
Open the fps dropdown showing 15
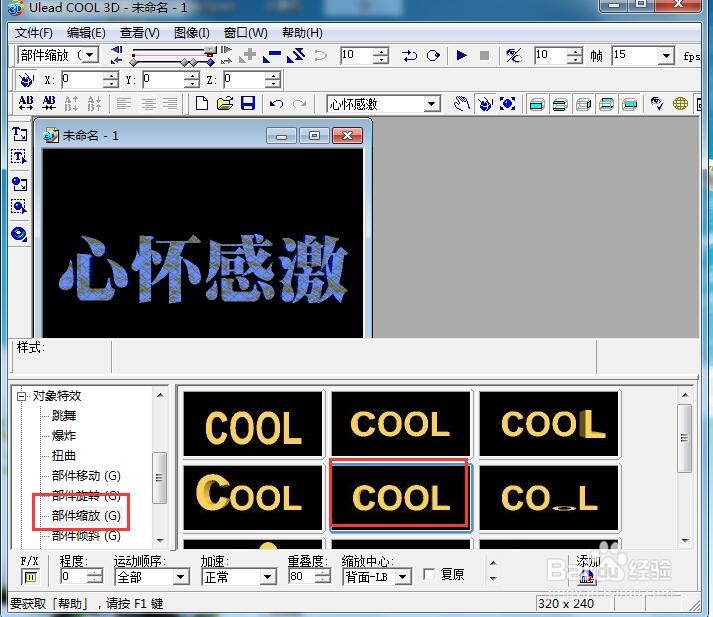(666, 56)
